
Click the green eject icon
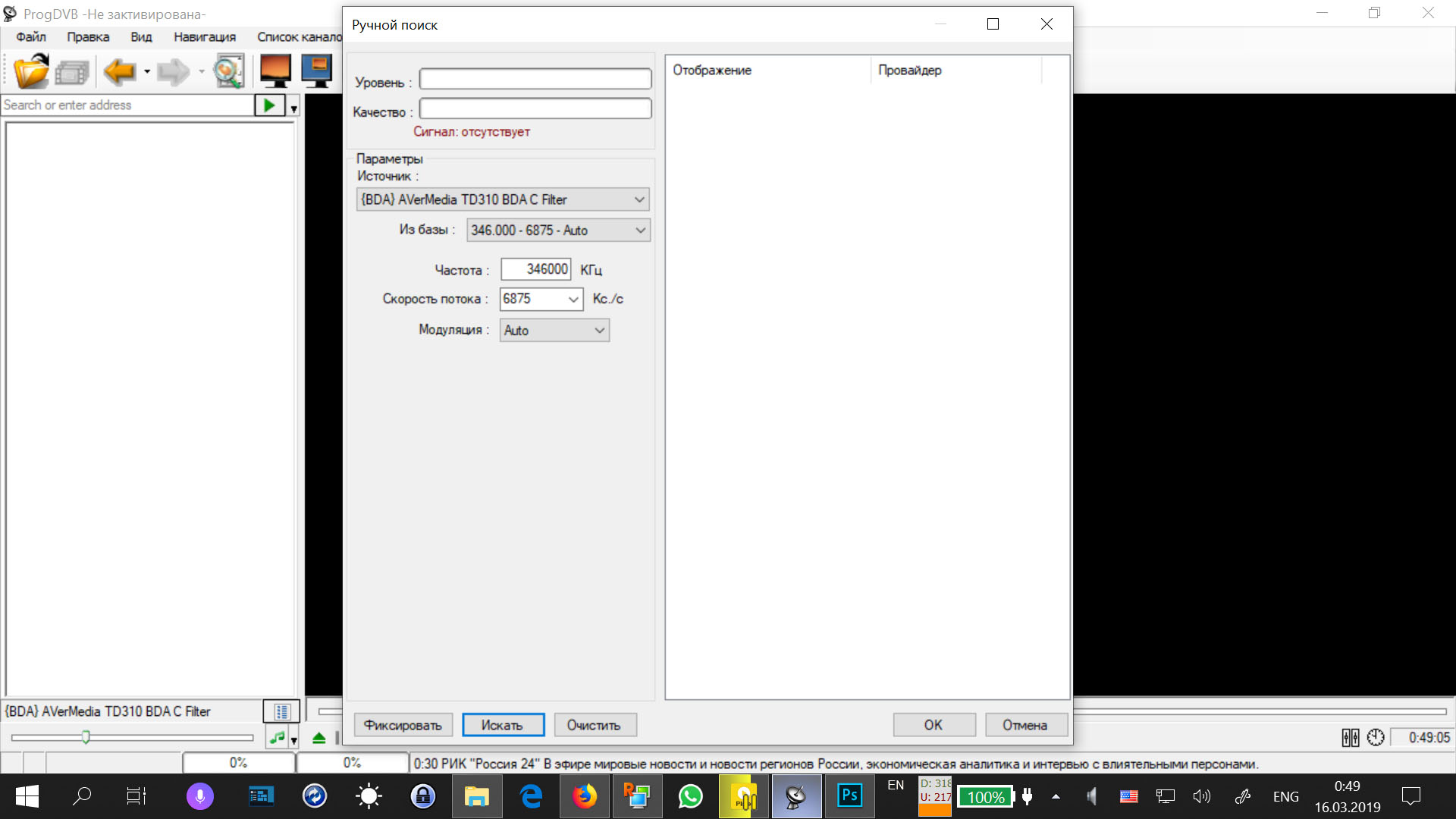(x=319, y=738)
